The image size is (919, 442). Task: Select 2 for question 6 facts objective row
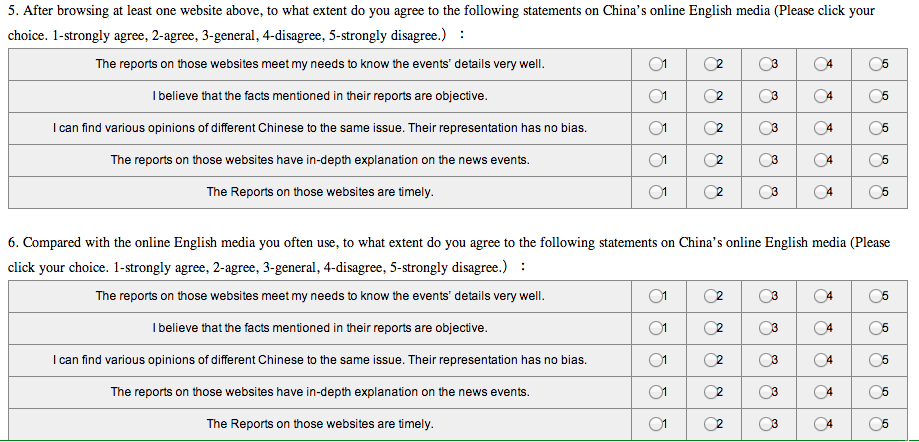coord(710,328)
